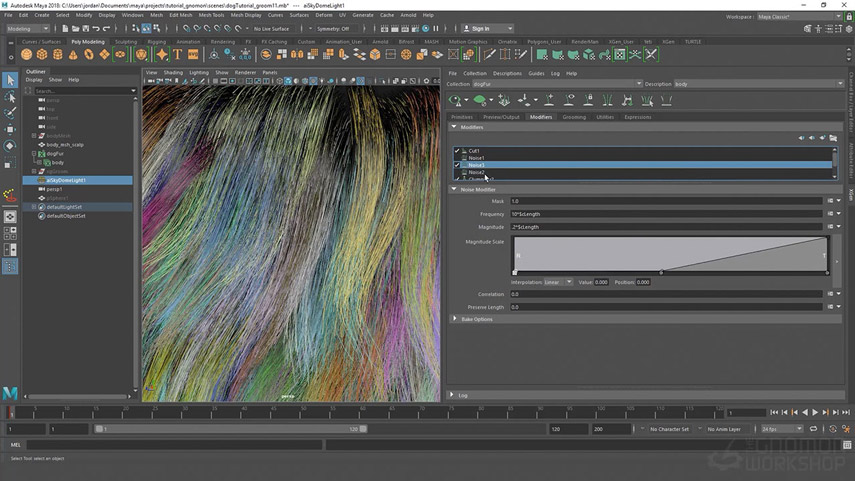The height and width of the screenshot is (481, 855).
Task: Collapse the Modifiers section
Action: click(x=454, y=127)
